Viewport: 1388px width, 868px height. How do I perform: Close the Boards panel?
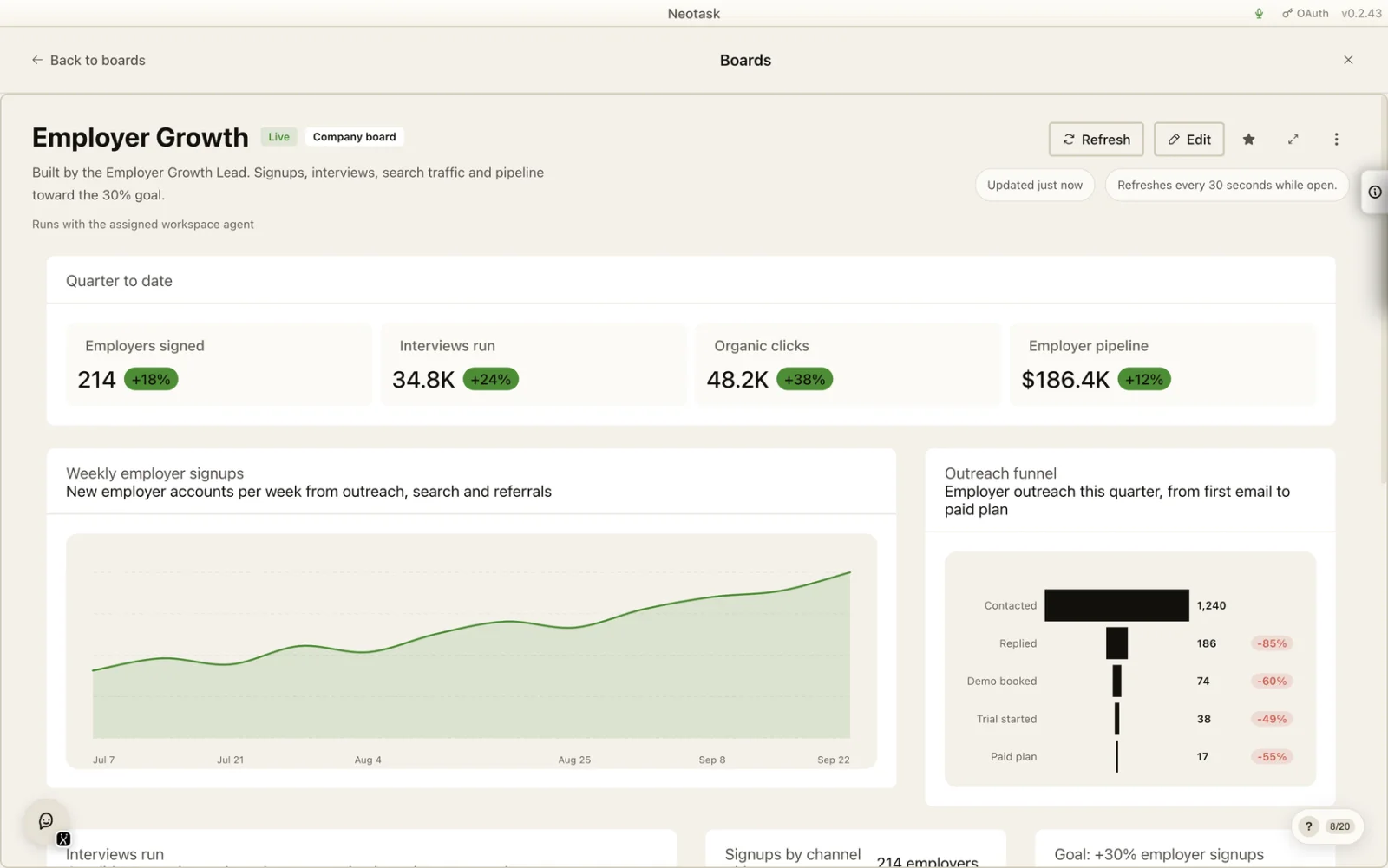1348,60
